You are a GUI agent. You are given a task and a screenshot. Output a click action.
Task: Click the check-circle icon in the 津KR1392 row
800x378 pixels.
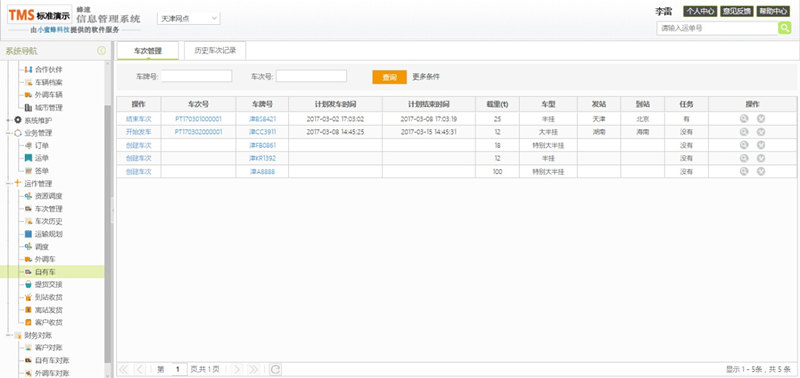point(761,158)
